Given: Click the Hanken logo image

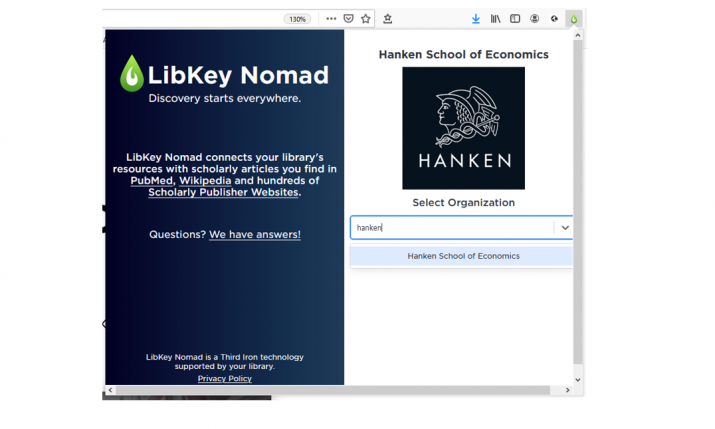Looking at the screenshot, I should click(x=463, y=128).
